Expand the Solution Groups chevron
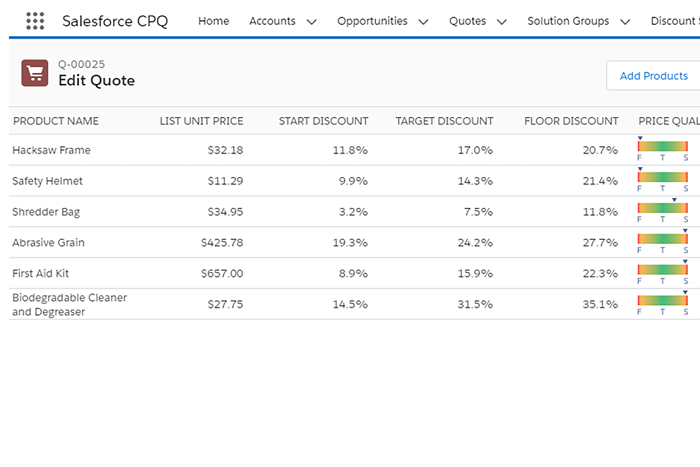Screen dimensions: 700x467 click(625, 21)
